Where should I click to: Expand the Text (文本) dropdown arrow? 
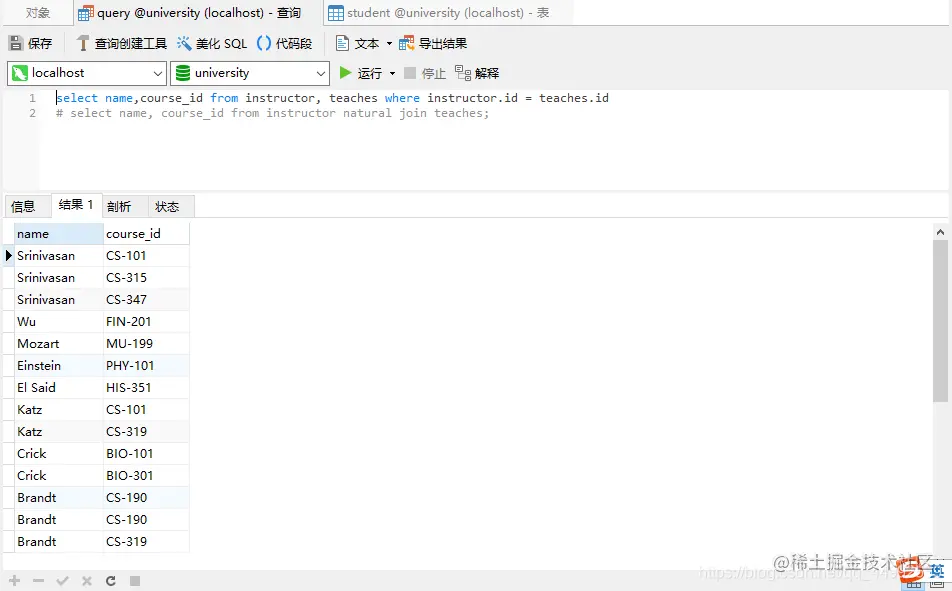[389, 44]
